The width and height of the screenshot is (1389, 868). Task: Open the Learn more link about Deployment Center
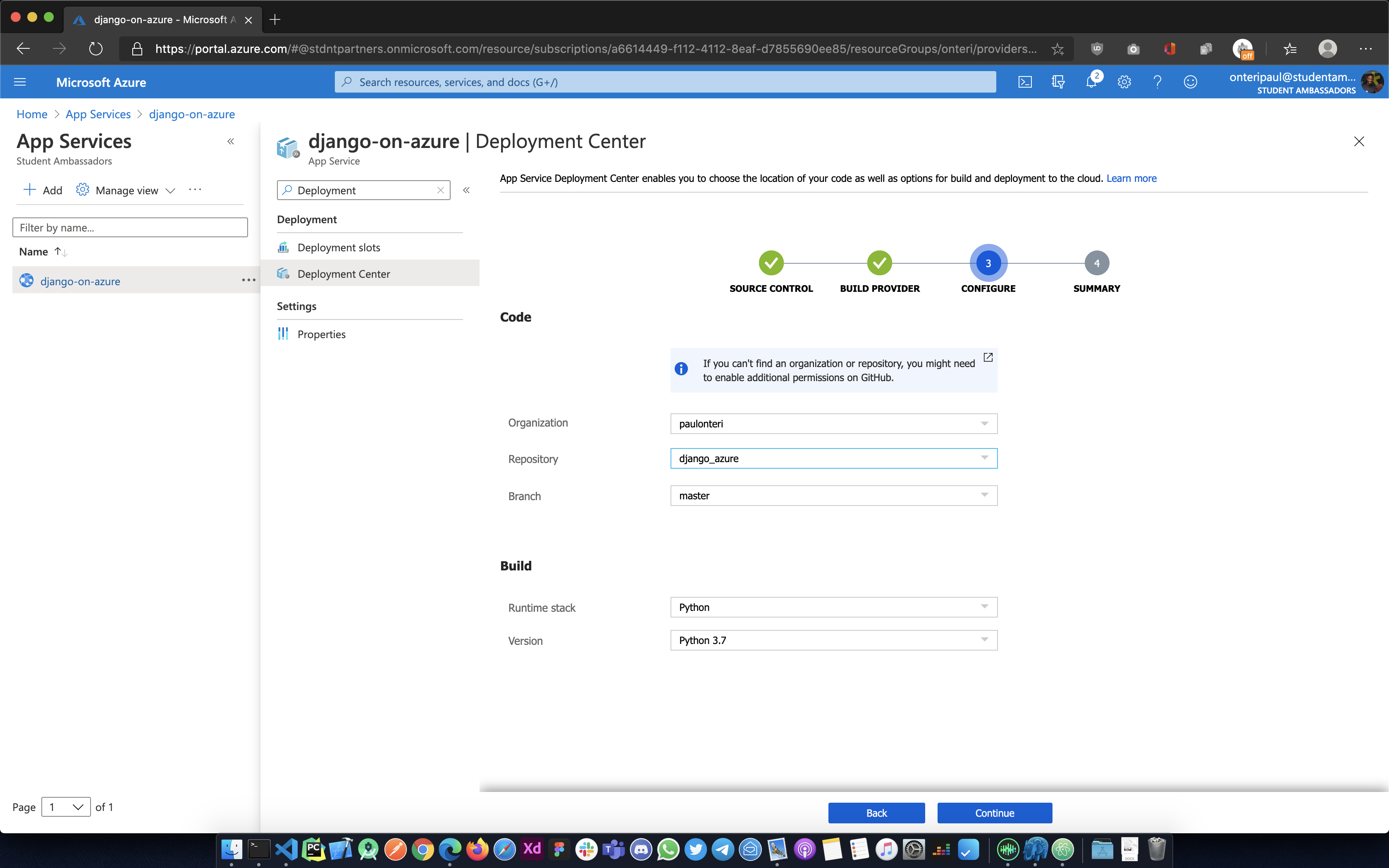click(1131, 178)
